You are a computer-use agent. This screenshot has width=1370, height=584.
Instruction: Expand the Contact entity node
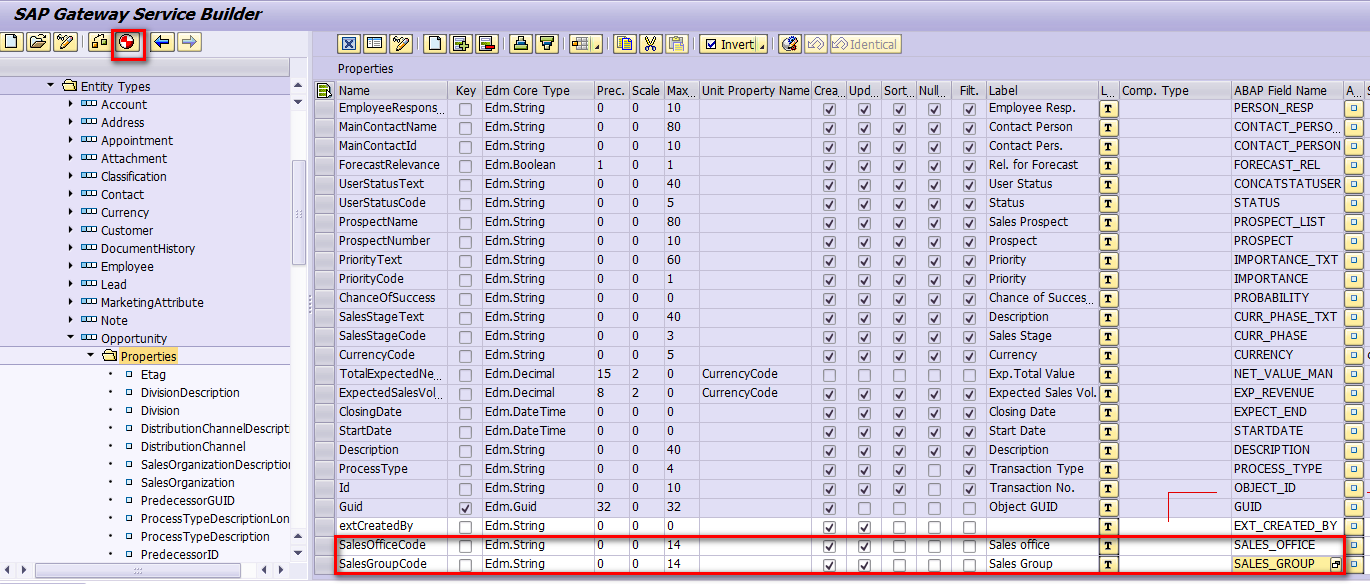pyautogui.click(x=70, y=194)
